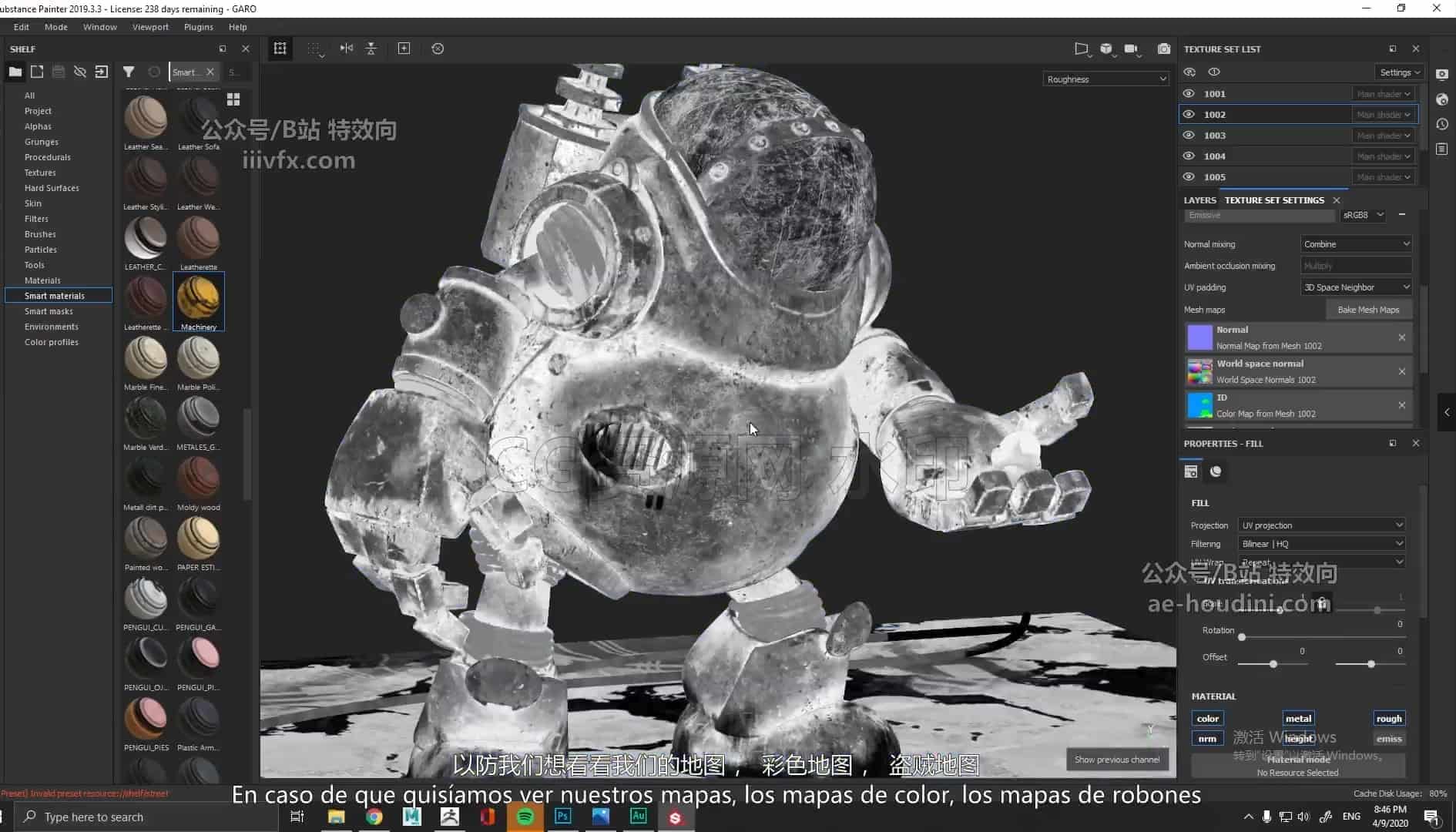
Task: Select Smart masks shelf category
Action: pos(49,311)
